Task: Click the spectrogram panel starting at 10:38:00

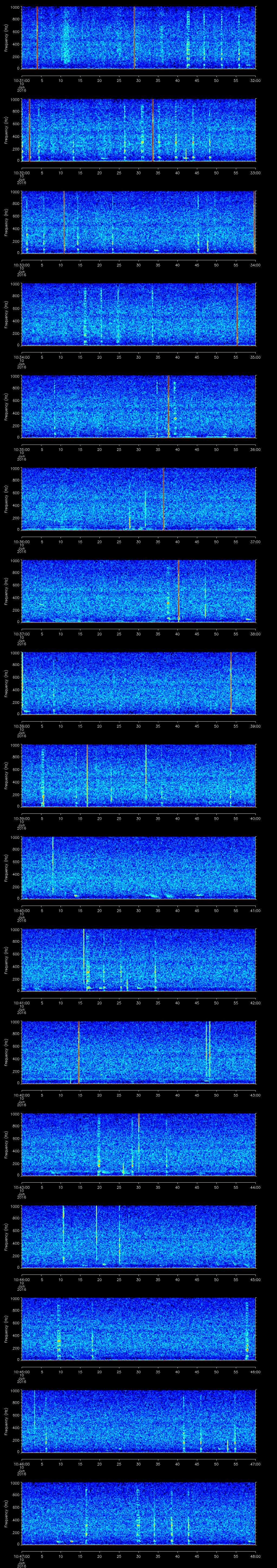Action: (138, 683)
